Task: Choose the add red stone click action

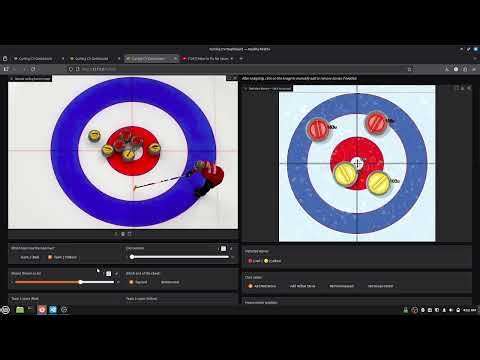Action: [262, 286]
